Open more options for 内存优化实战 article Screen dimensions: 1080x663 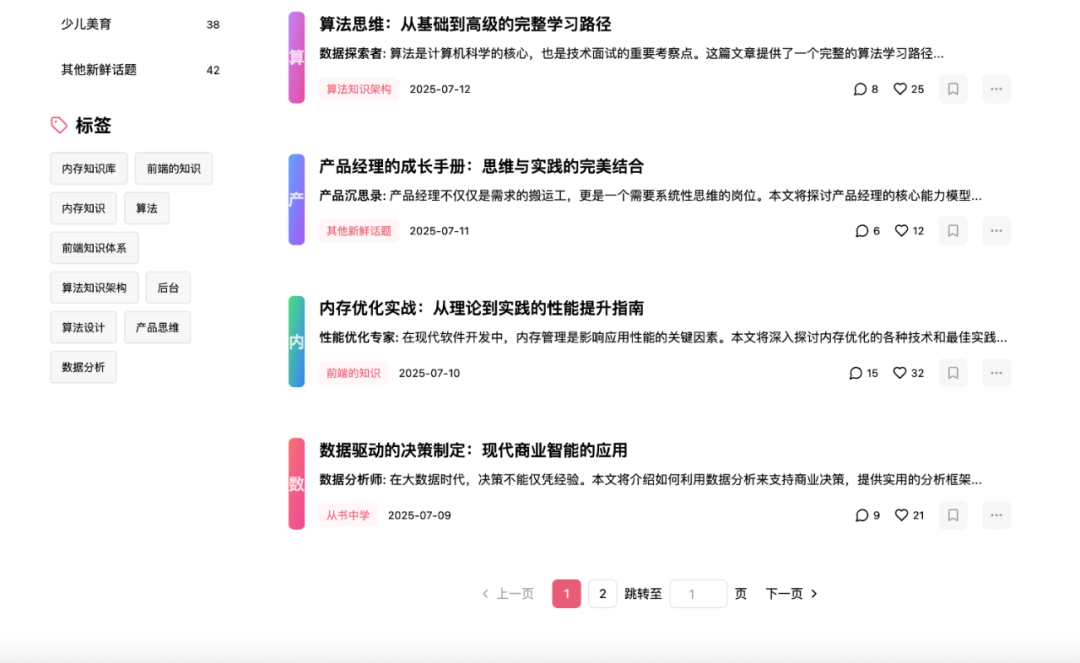pos(996,373)
